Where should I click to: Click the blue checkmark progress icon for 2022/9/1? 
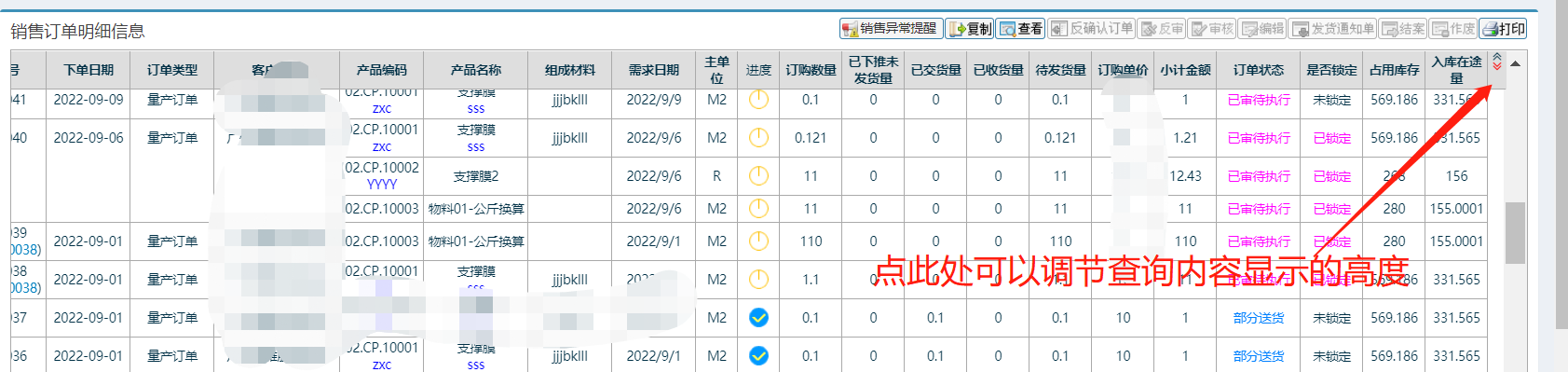(759, 355)
